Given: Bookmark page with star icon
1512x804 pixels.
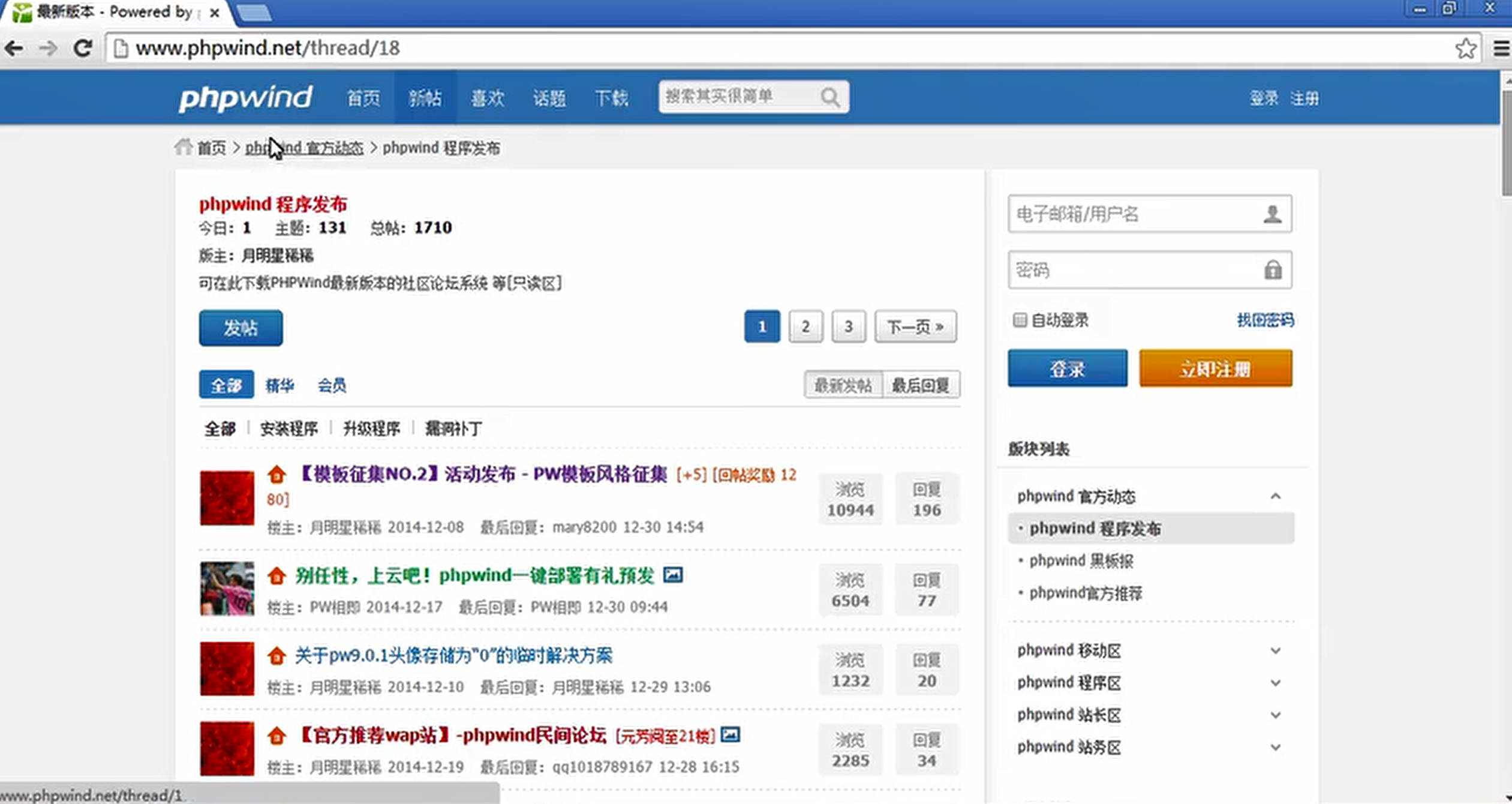Looking at the screenshot, I should coord(1465,48).
